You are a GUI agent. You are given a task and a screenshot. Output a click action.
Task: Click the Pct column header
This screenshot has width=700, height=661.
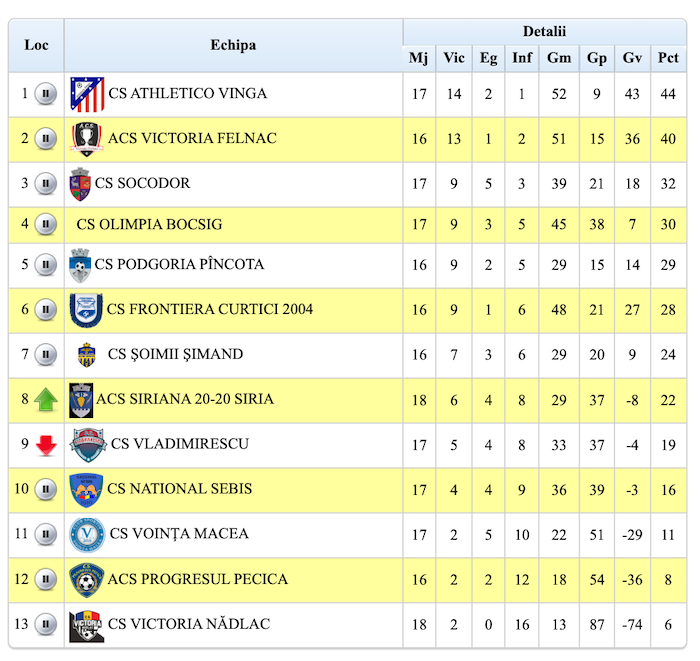point(668,58)
